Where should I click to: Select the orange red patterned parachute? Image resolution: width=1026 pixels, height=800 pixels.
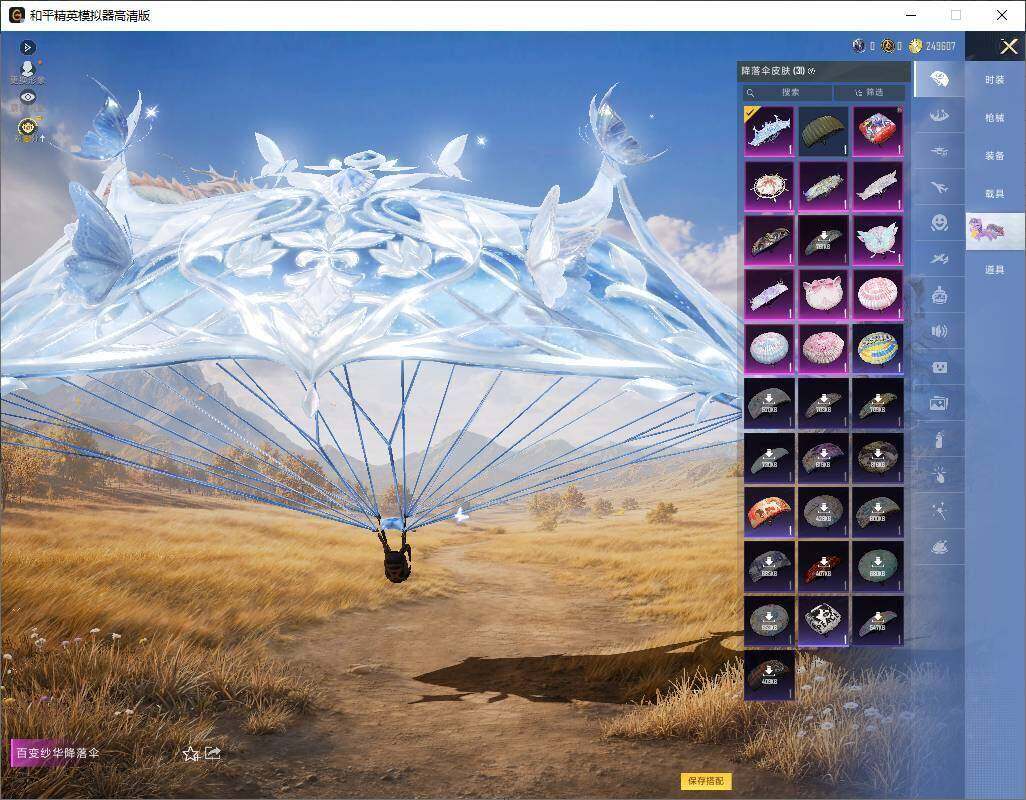[769, 512]
